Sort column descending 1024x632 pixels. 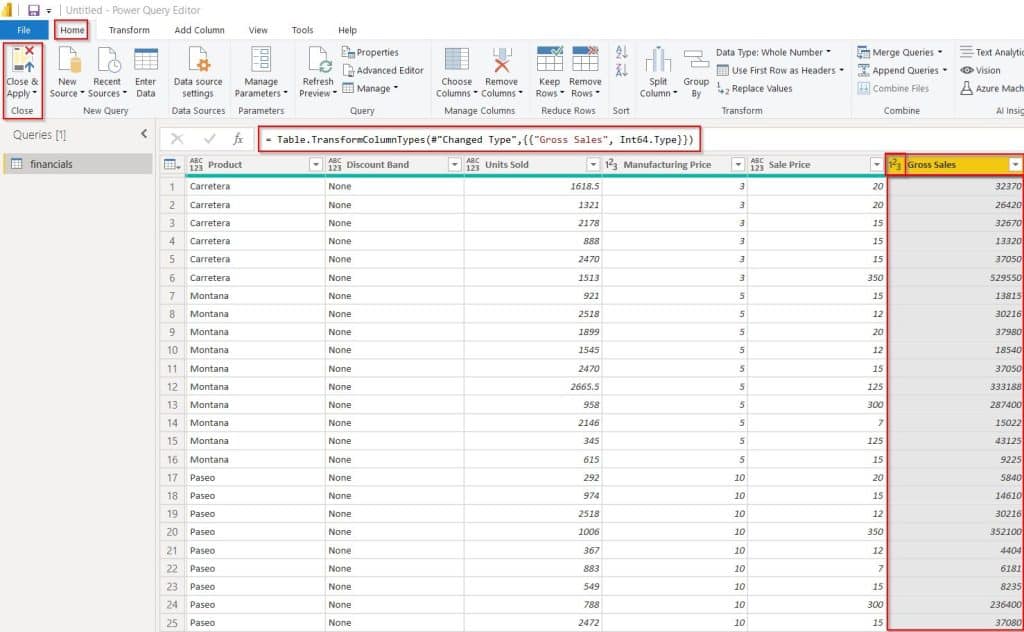(x=621, y=70)
